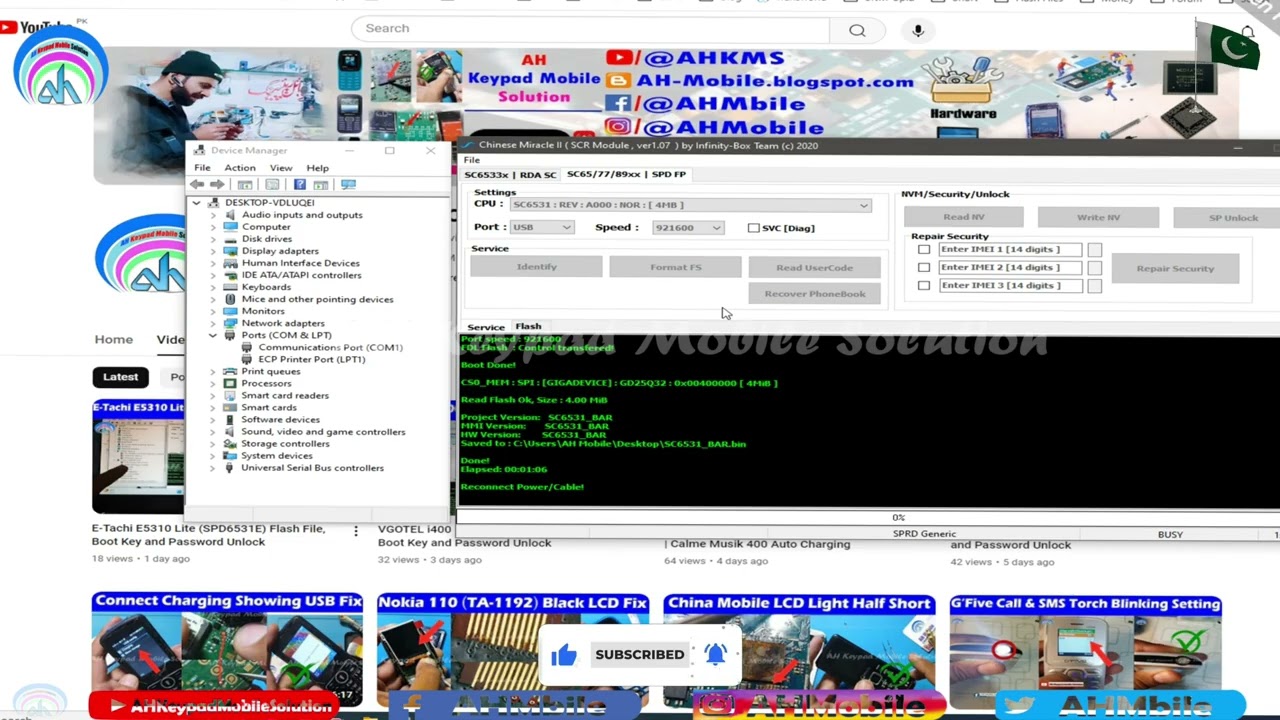Screen dimensions: 1280x720
Task: Click the Disk drives icon in device tree
Action: point(231,239)
